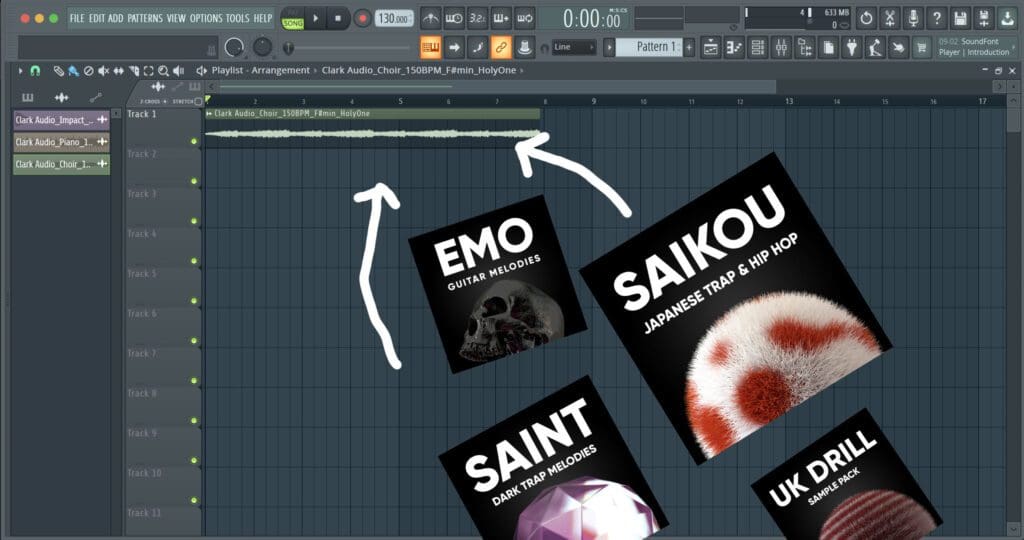
Task: Choose the Select marquee tool in the playlist
Action: point(148,71)
